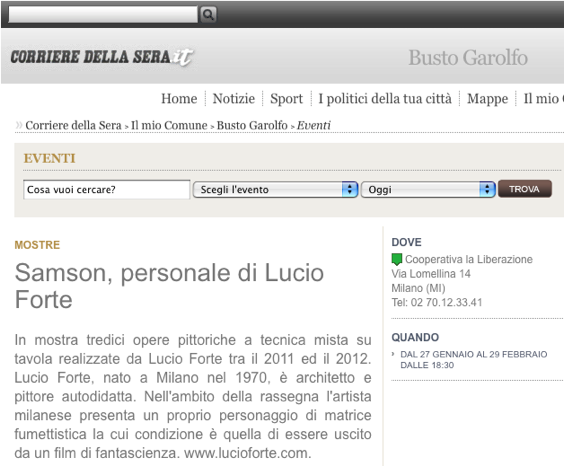Click the Cosa vuoi cercare field

106,189
